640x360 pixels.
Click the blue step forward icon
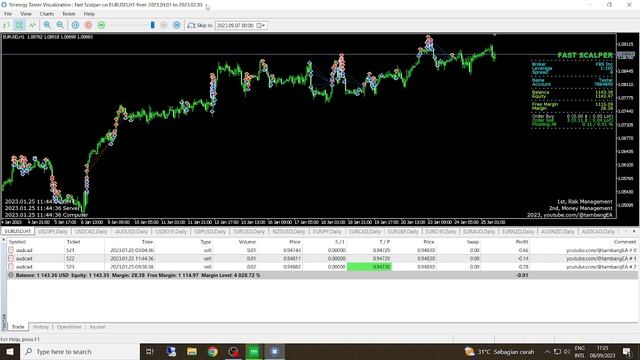point(177,25)
